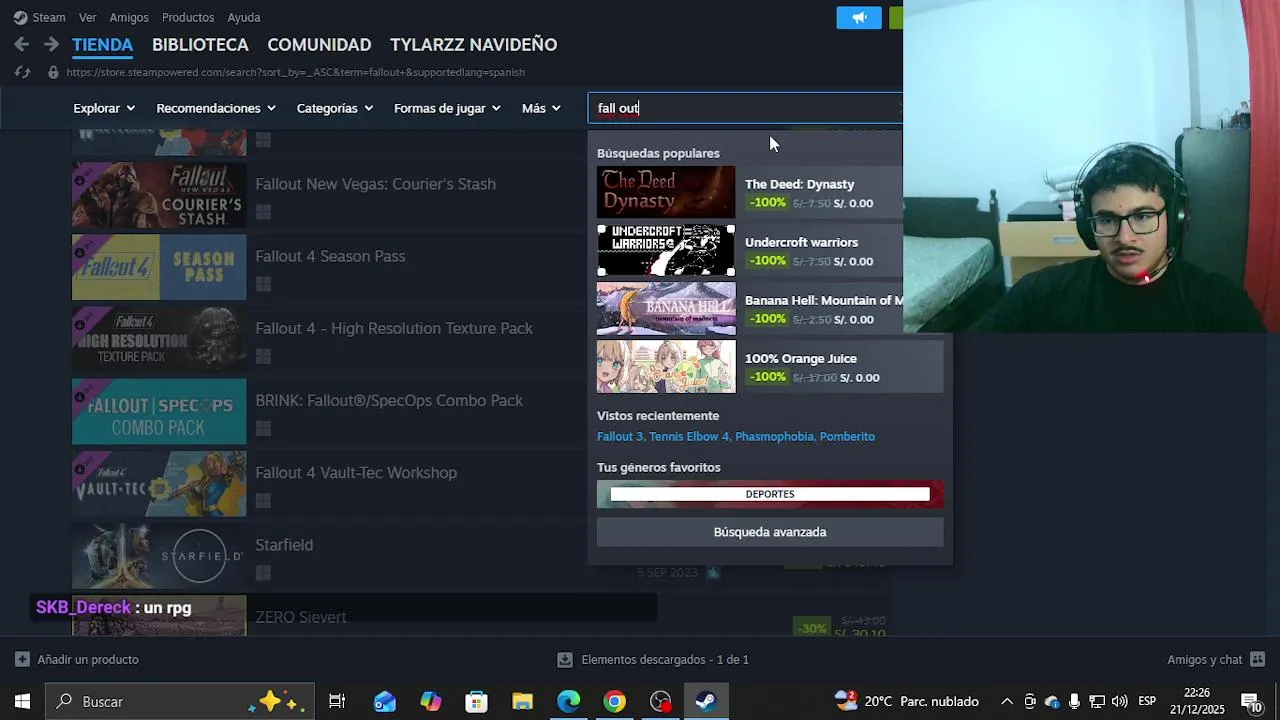
Task: Open the Ver menu
Action: [x=88, y=17]
